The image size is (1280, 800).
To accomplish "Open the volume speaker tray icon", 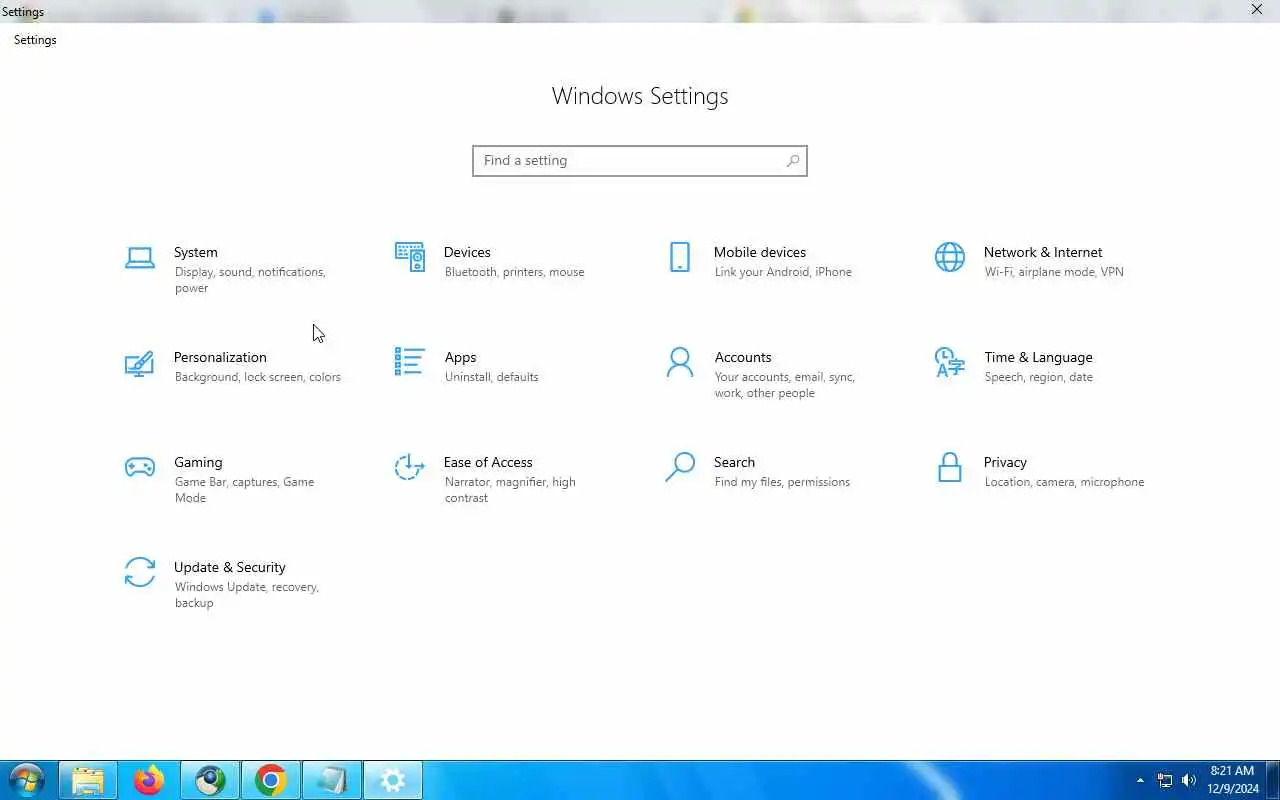I will click(1189, 780).
